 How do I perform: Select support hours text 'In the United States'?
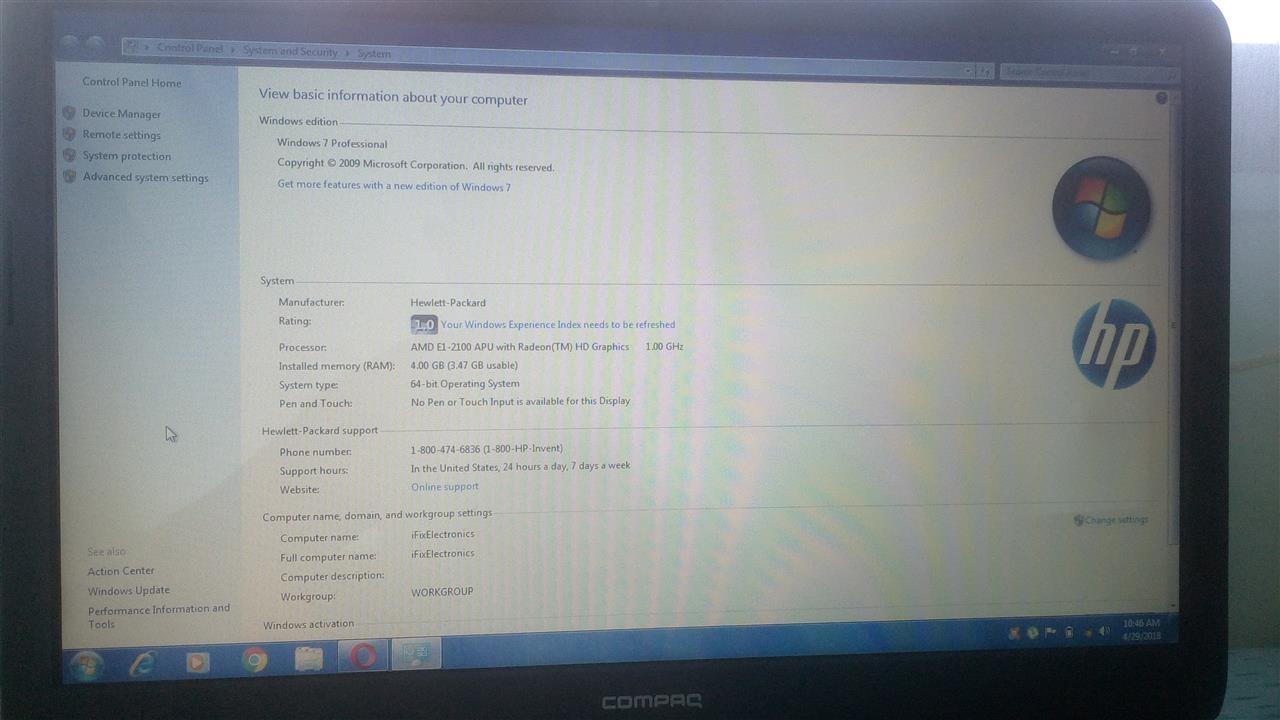(x=454, y=467)
